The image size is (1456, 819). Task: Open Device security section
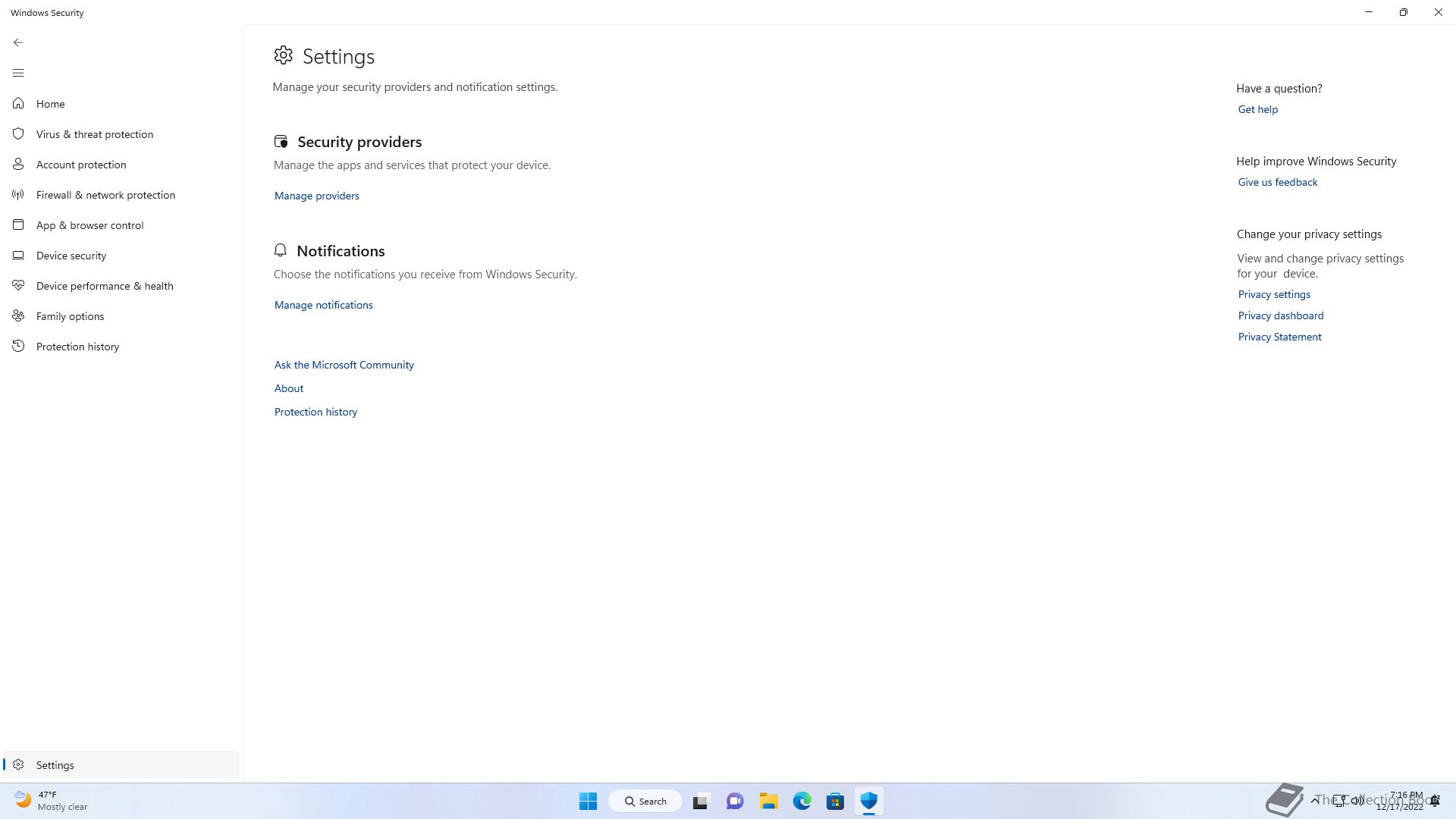[121, 256]
